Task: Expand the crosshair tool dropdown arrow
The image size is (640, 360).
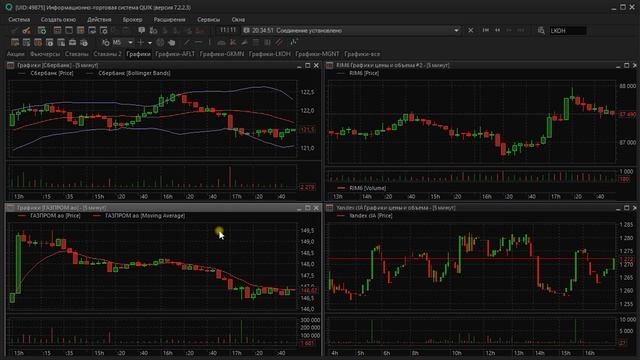Action: click(150, 42)
